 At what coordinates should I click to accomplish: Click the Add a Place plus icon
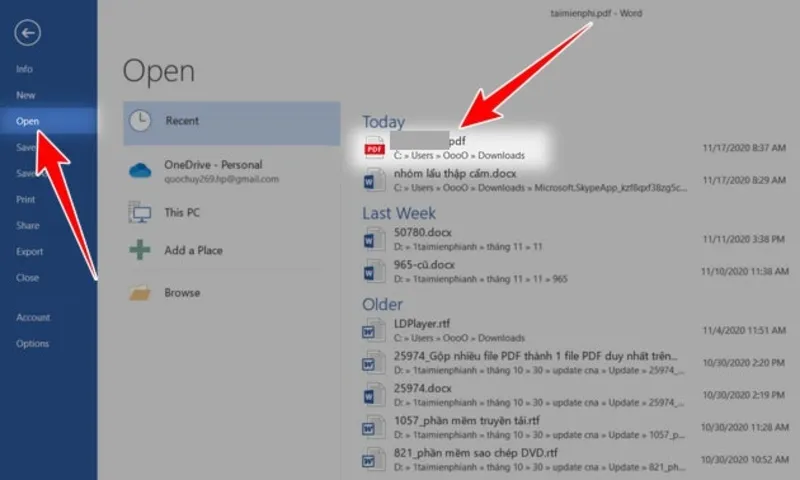tap(140, 250)
